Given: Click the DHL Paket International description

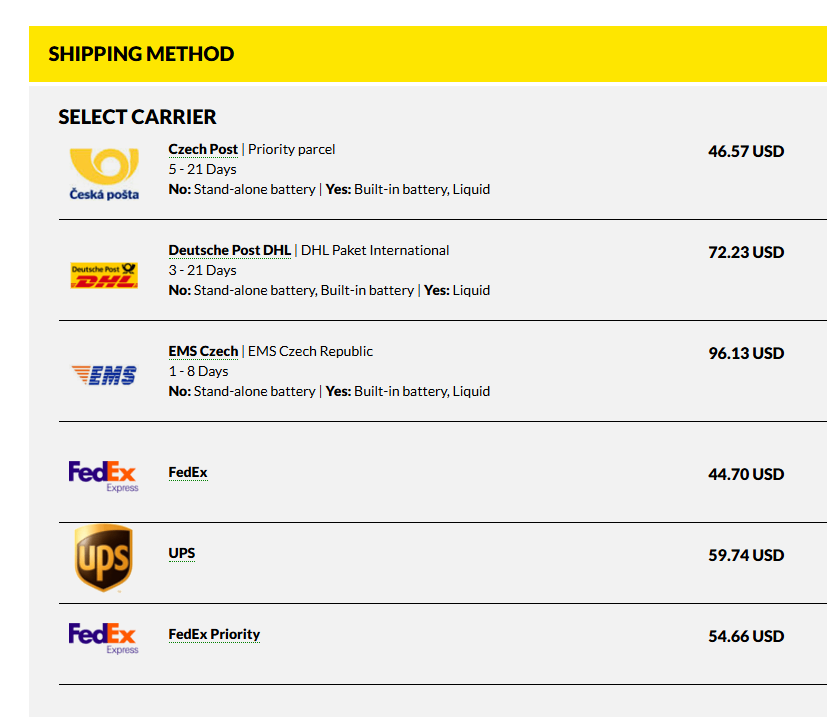Looking at the screenshot, I should [x=375, y=250].
